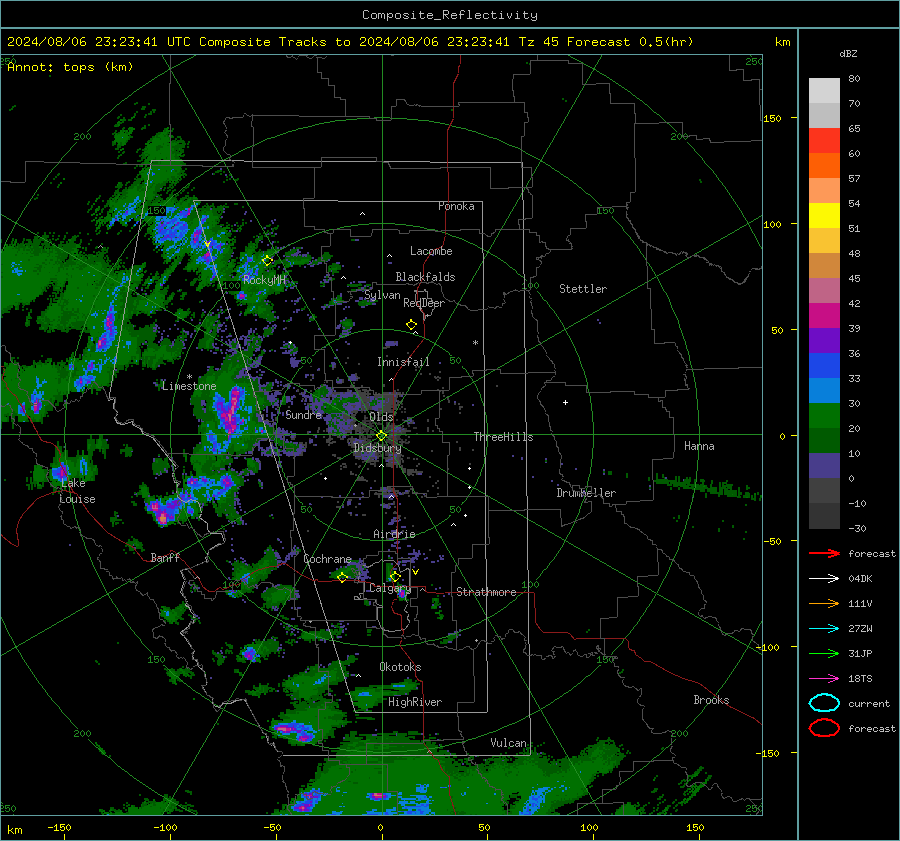
Task: Click the Stettler label
Action: [x=583, y=289]
